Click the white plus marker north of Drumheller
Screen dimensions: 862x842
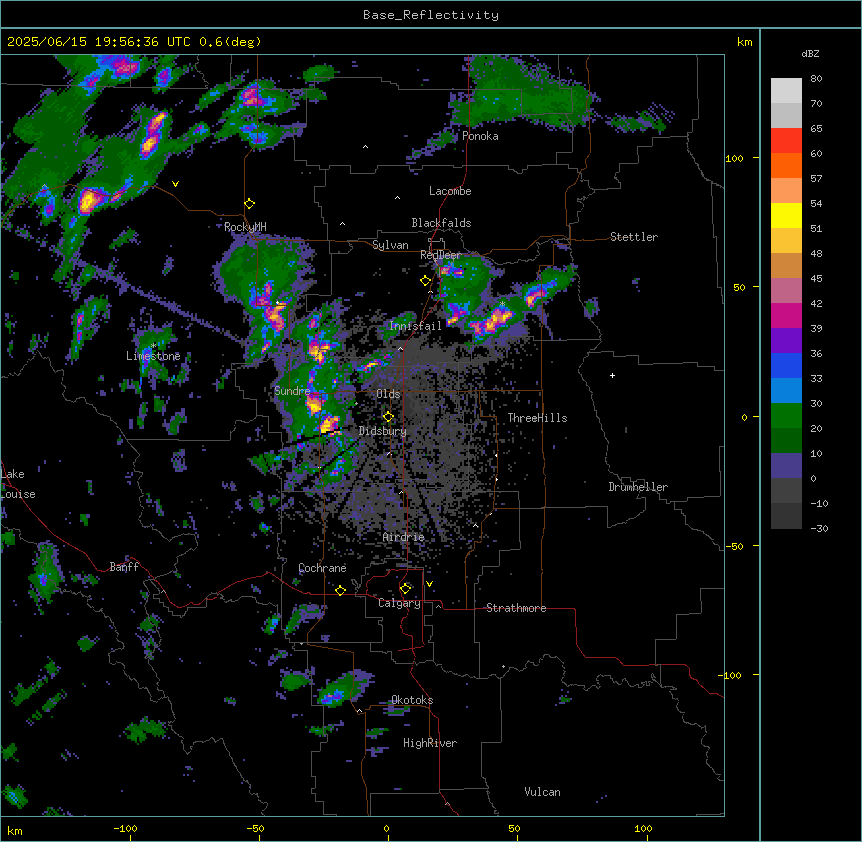click(612, 375)
